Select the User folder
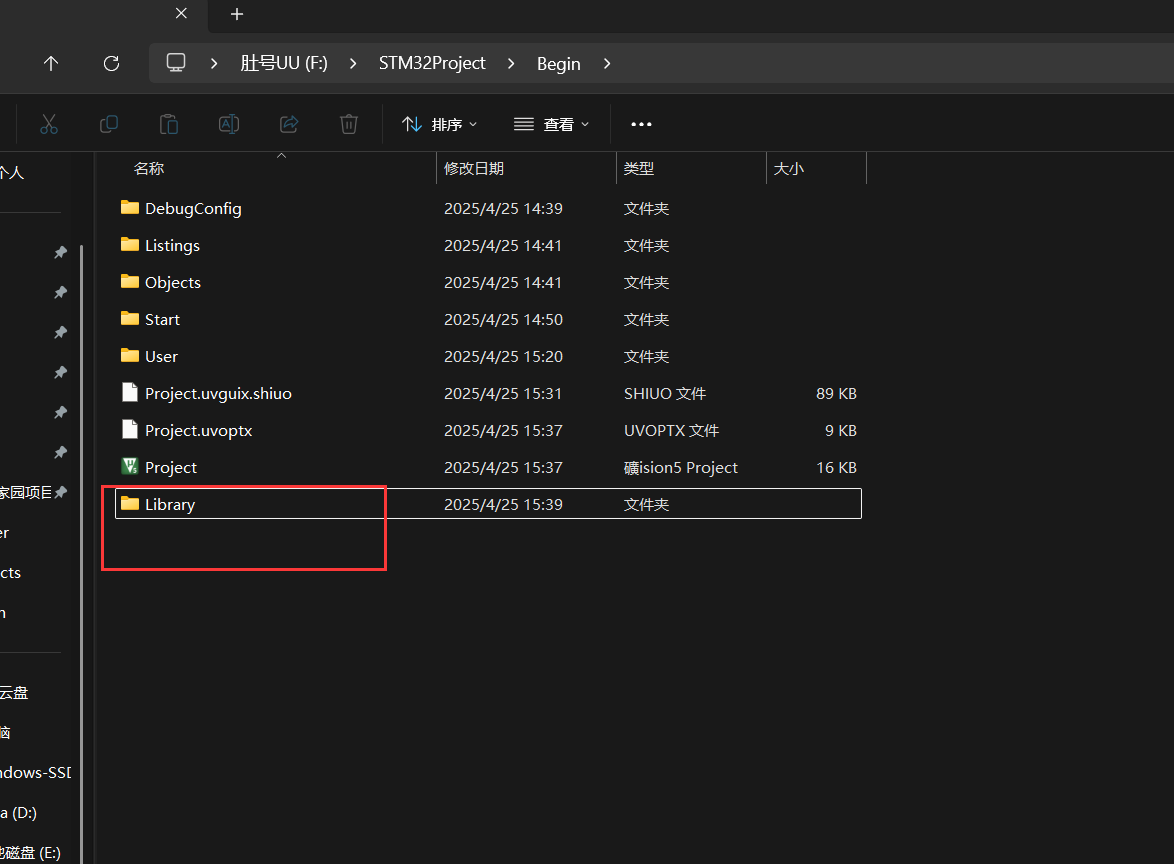This screenshot has width=1174, height=864. [488, 356]
